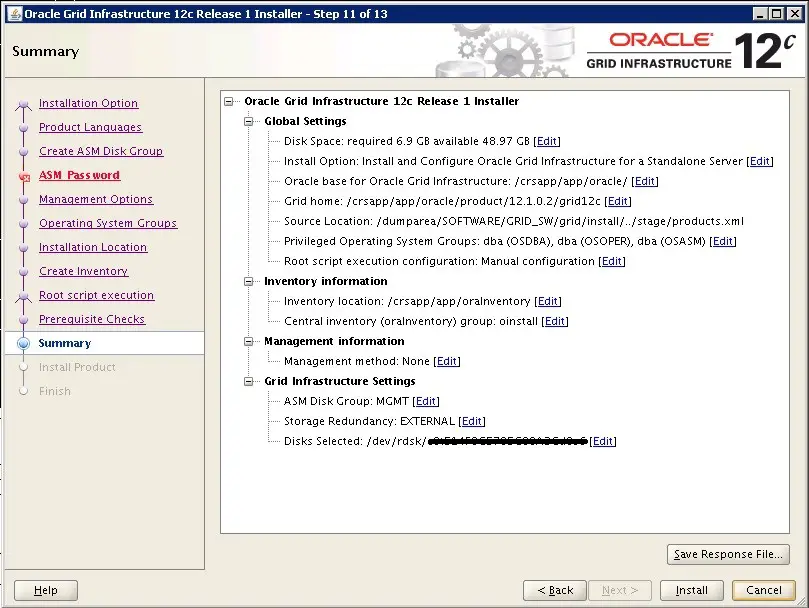Image resolution: width=809 pixels, height=608 pixels.
Task: Edit the Disks Selected entry
Action: tap(603, 441)
